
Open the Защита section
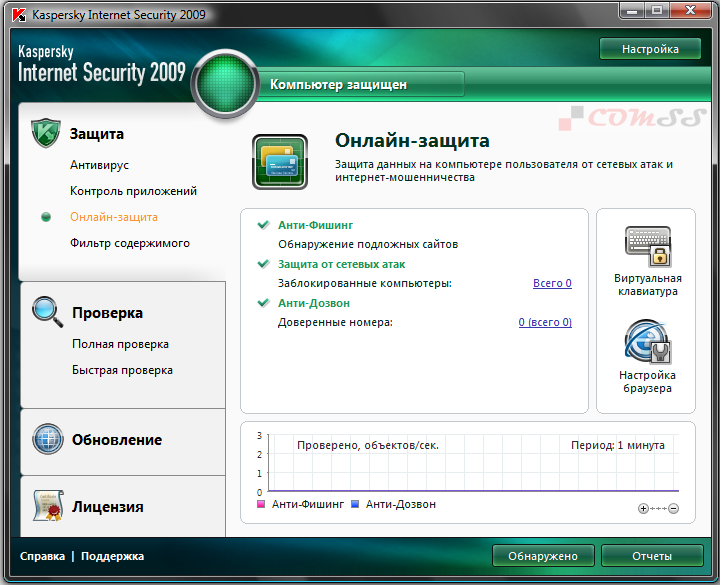click(97, 134)
